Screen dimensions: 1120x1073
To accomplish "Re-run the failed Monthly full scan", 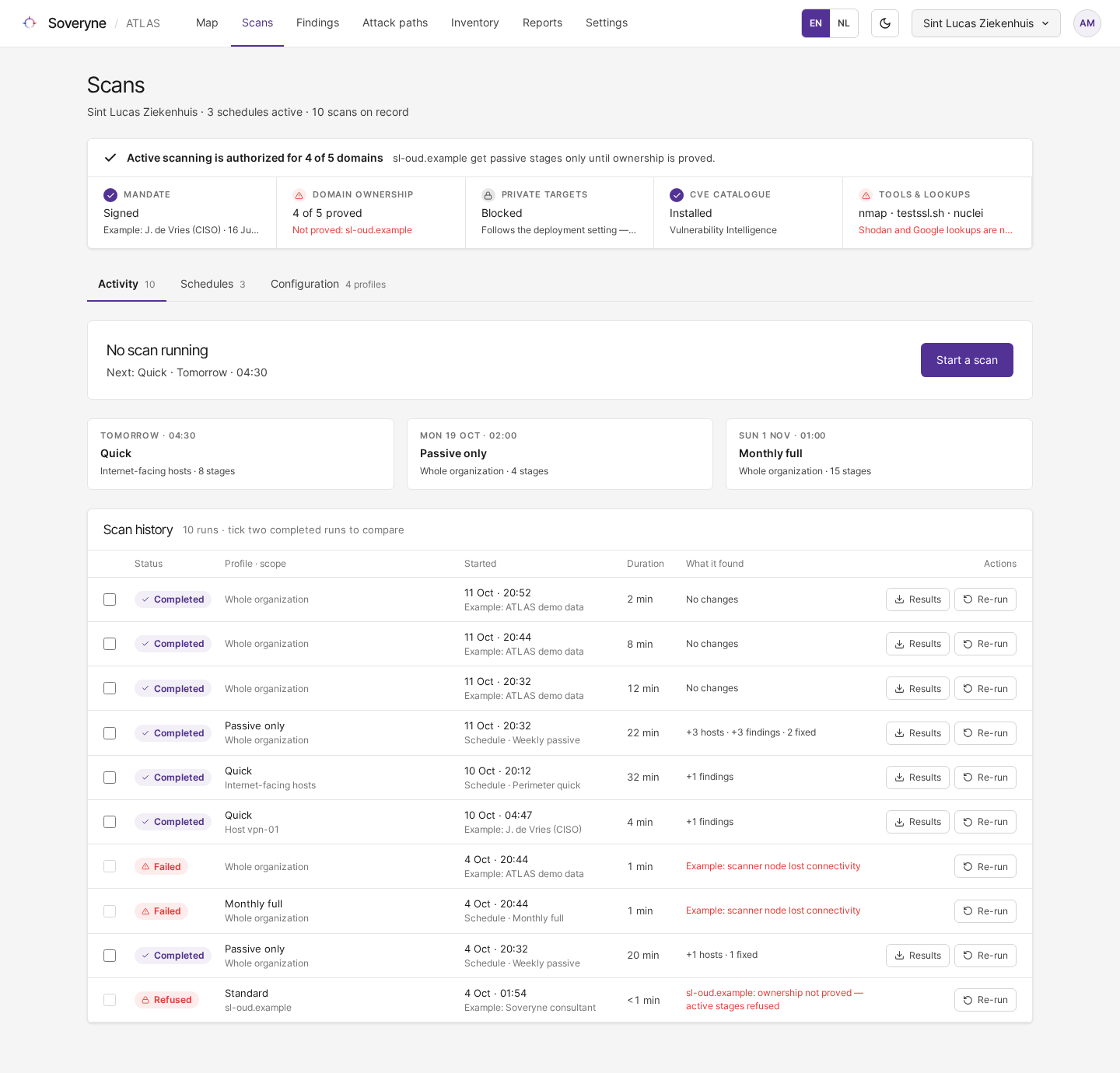I will point(985,911).
